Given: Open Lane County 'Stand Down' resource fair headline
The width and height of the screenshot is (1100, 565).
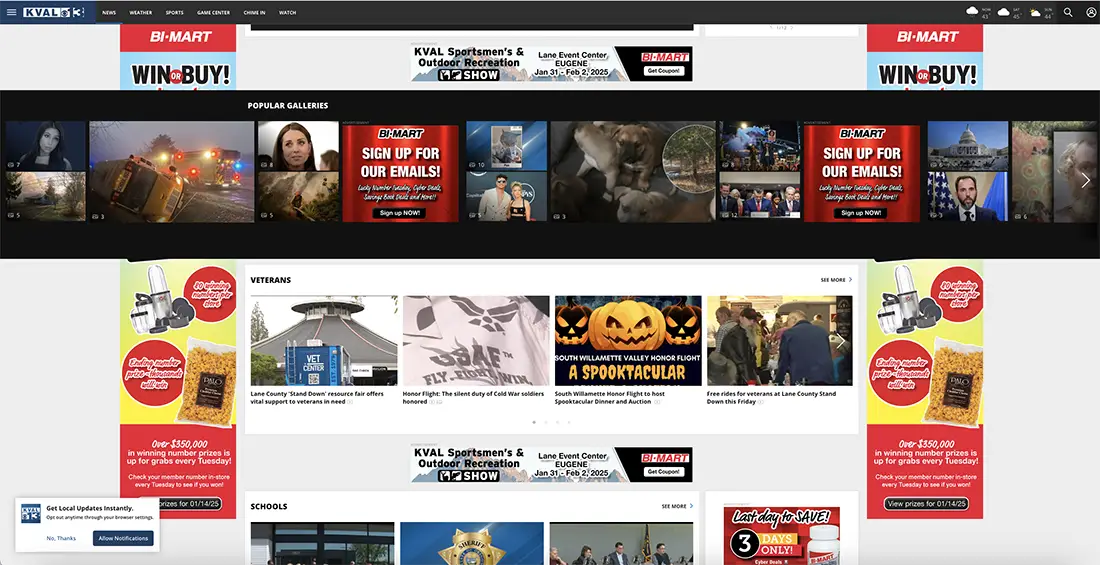Looking at the screenshot, I should (317, 398).
